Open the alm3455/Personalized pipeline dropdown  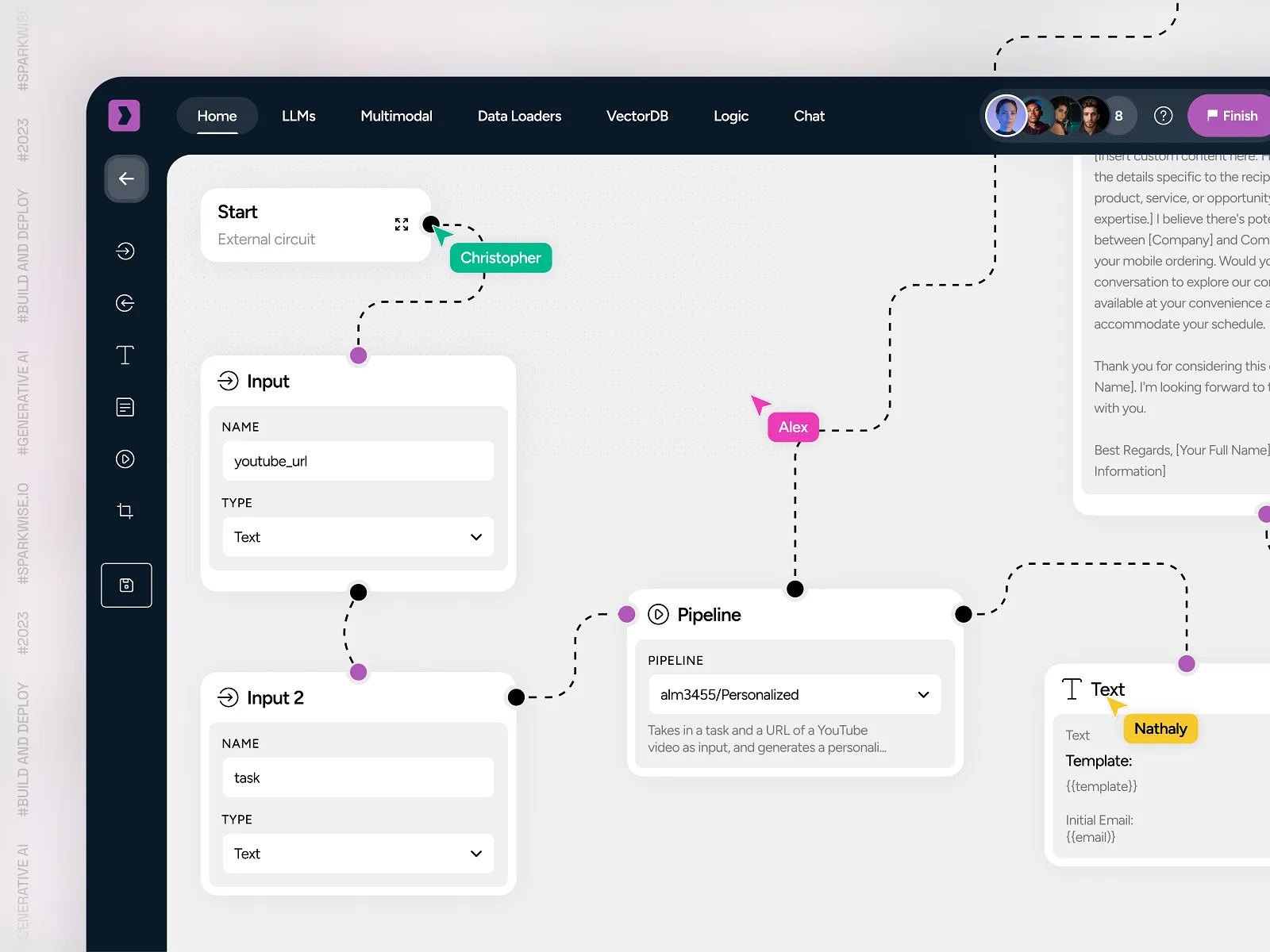tap(795, 694)
